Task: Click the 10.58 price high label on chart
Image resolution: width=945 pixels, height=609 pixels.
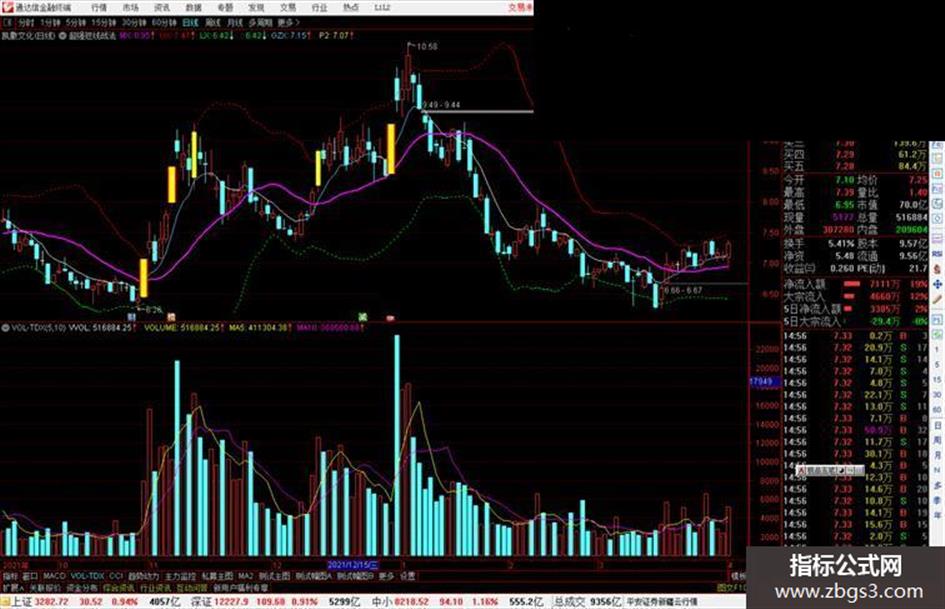Action: pyautogui.click(x=427, y=46)
